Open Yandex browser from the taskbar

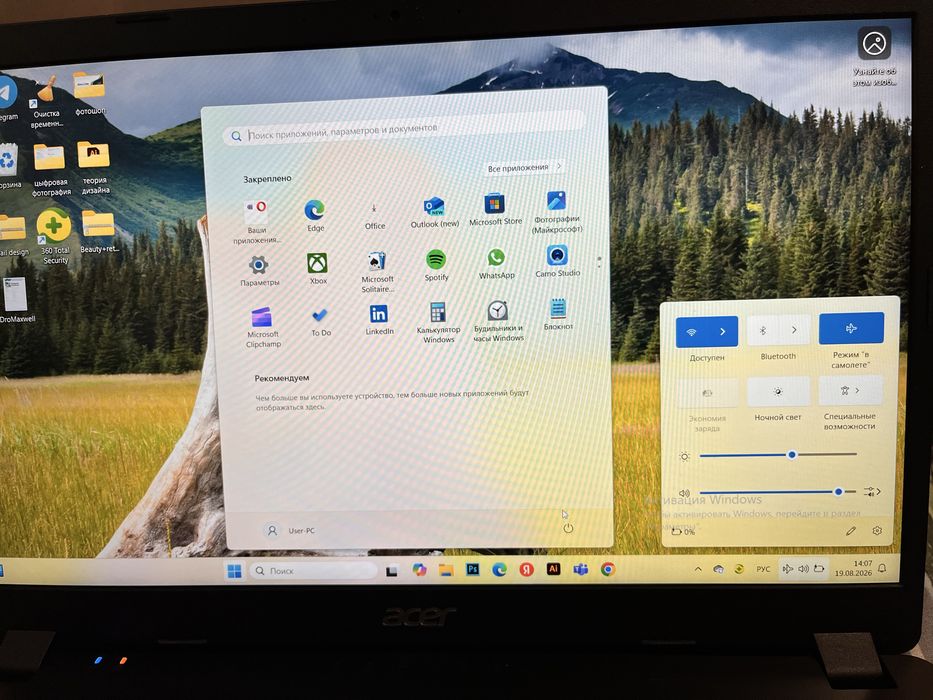point(526,569)
